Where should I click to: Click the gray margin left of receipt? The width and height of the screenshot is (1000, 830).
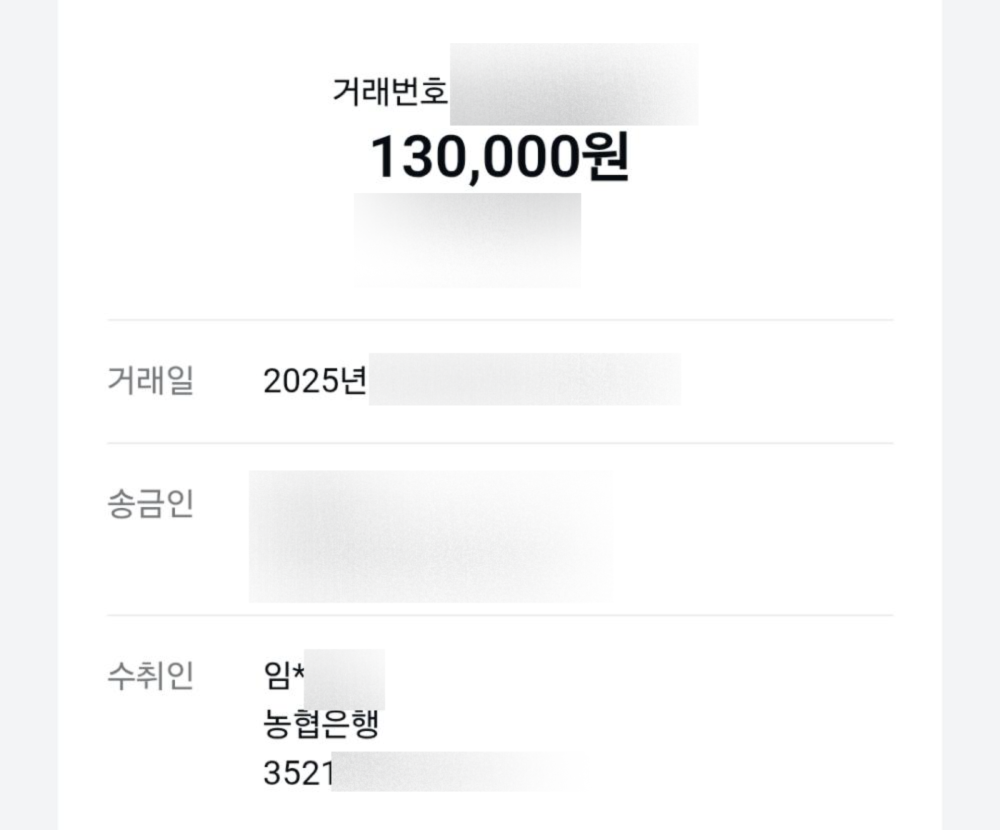point(29,415)
